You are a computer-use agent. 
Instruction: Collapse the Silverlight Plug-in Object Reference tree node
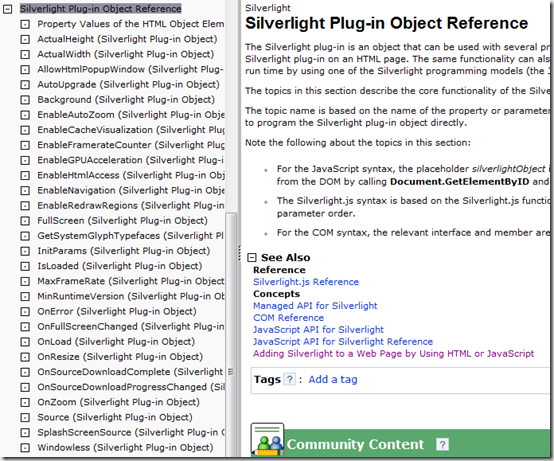pyautogui.click(x=7, y=9)
